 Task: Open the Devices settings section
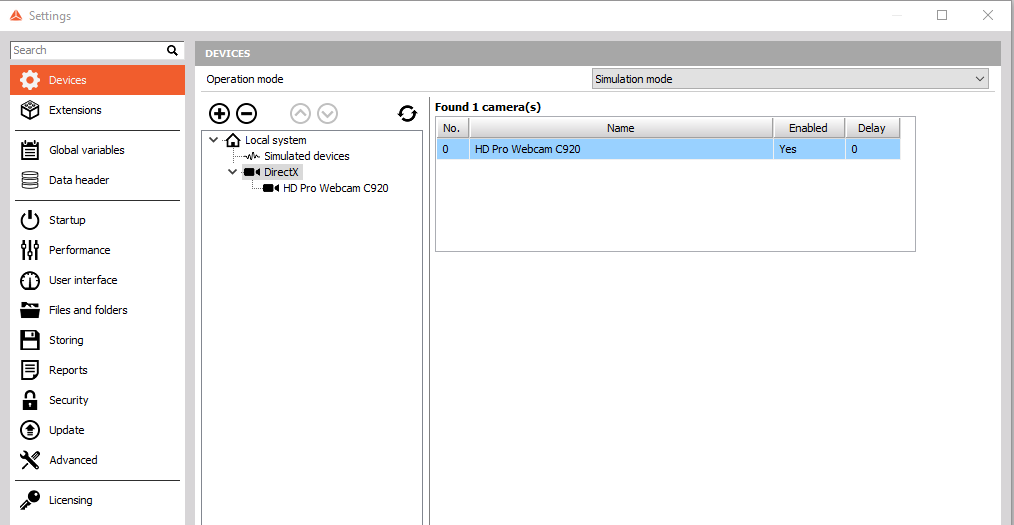point(98,80)
